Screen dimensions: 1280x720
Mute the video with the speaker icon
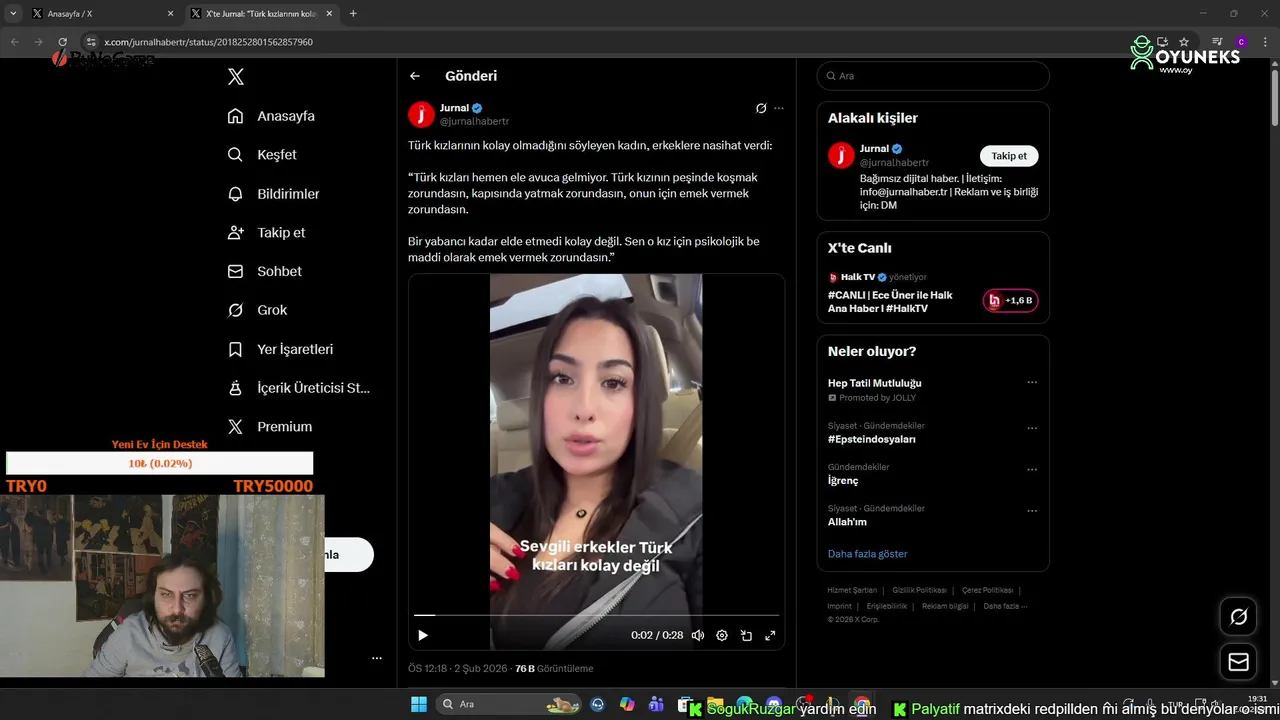point(698,635)
